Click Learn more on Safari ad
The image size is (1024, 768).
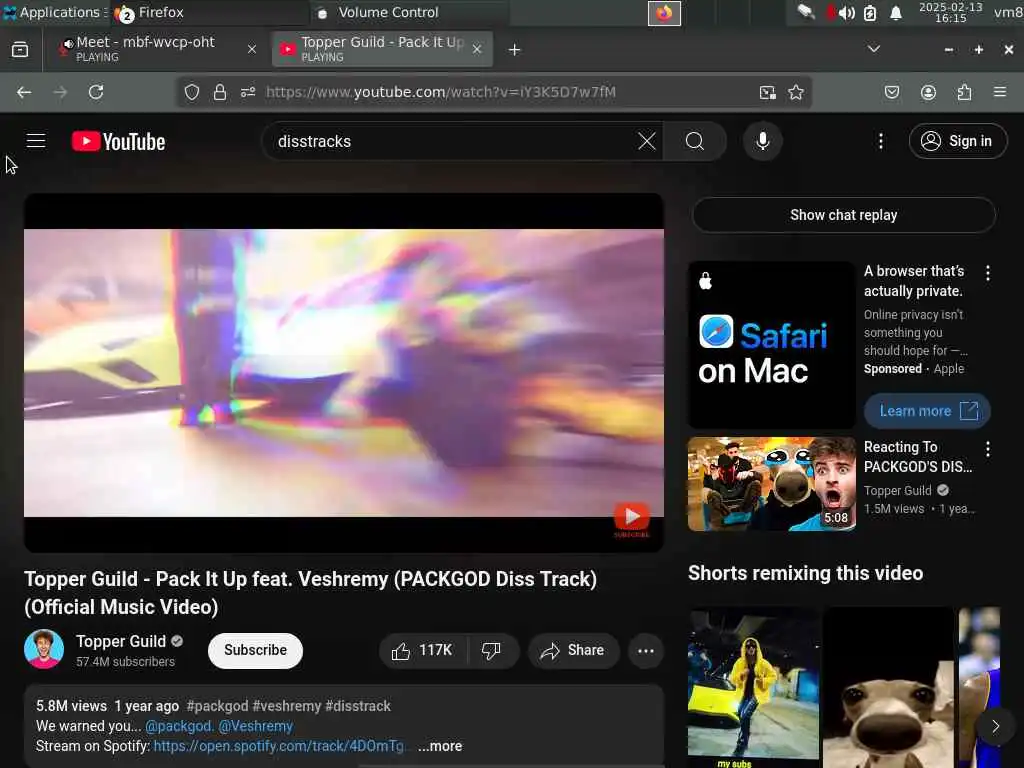click(x=927, y=411)
